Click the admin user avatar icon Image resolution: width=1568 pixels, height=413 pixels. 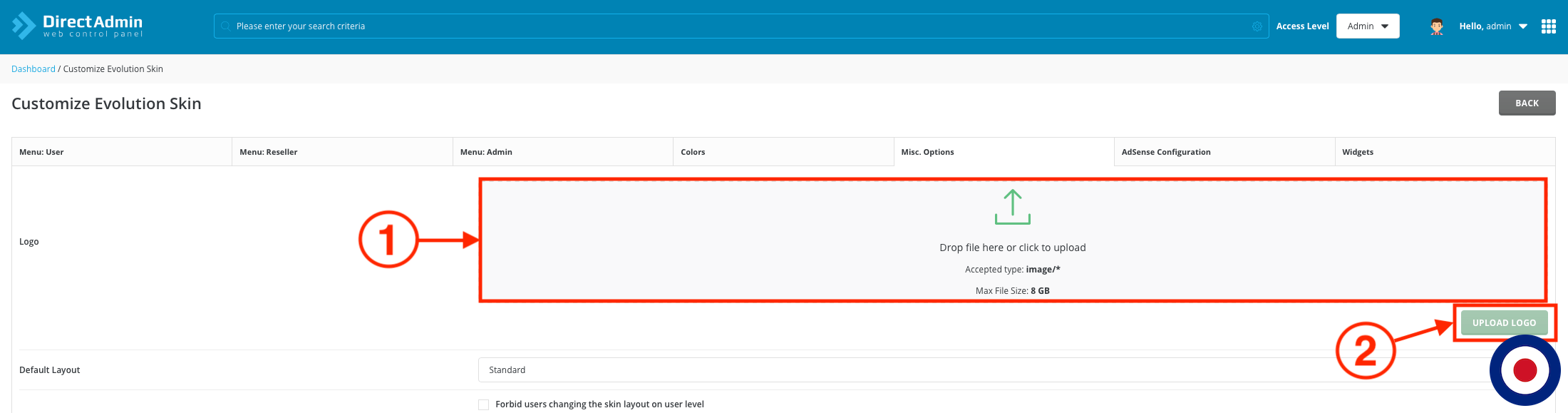point(1436,26)
